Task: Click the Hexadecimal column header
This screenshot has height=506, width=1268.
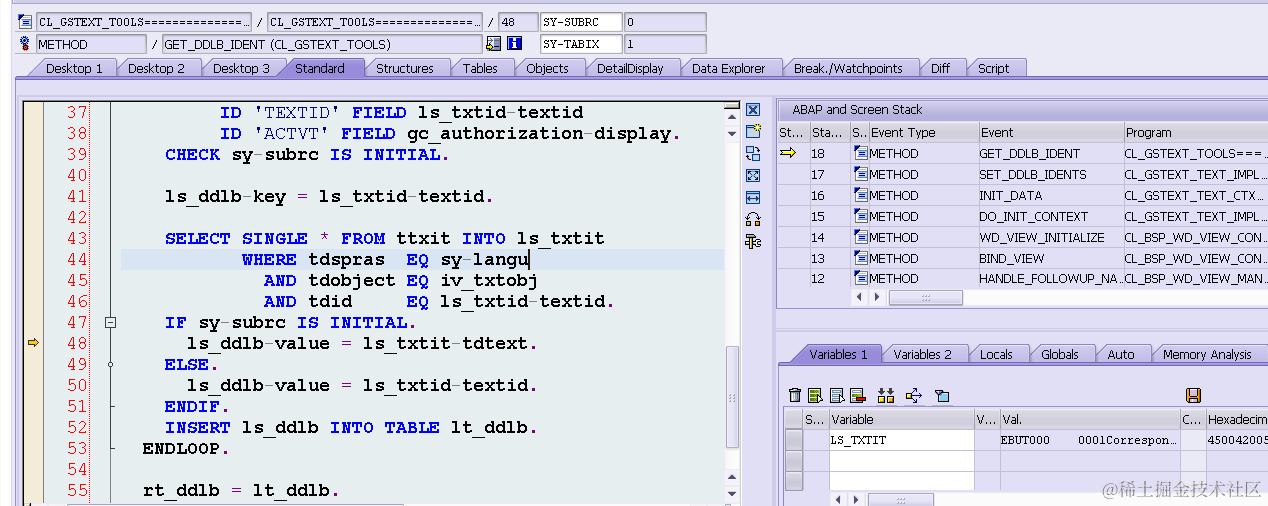Action: pos(1236,420)
